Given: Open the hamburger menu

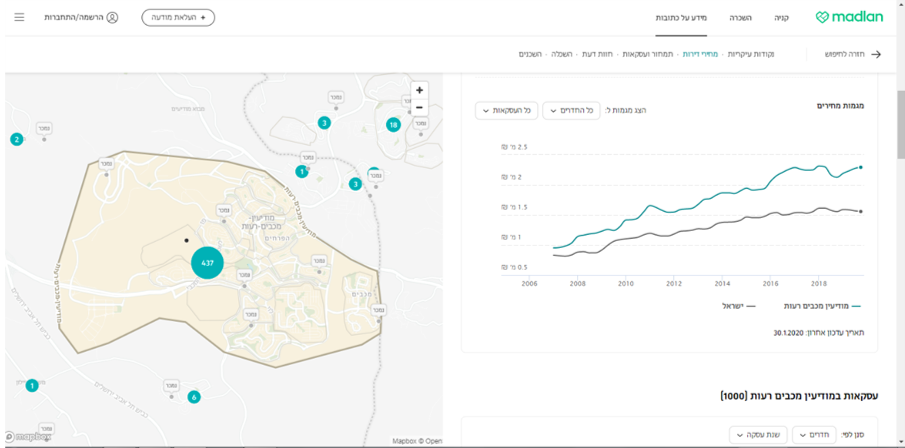Looking at the screenshot, I should (19, 17).
